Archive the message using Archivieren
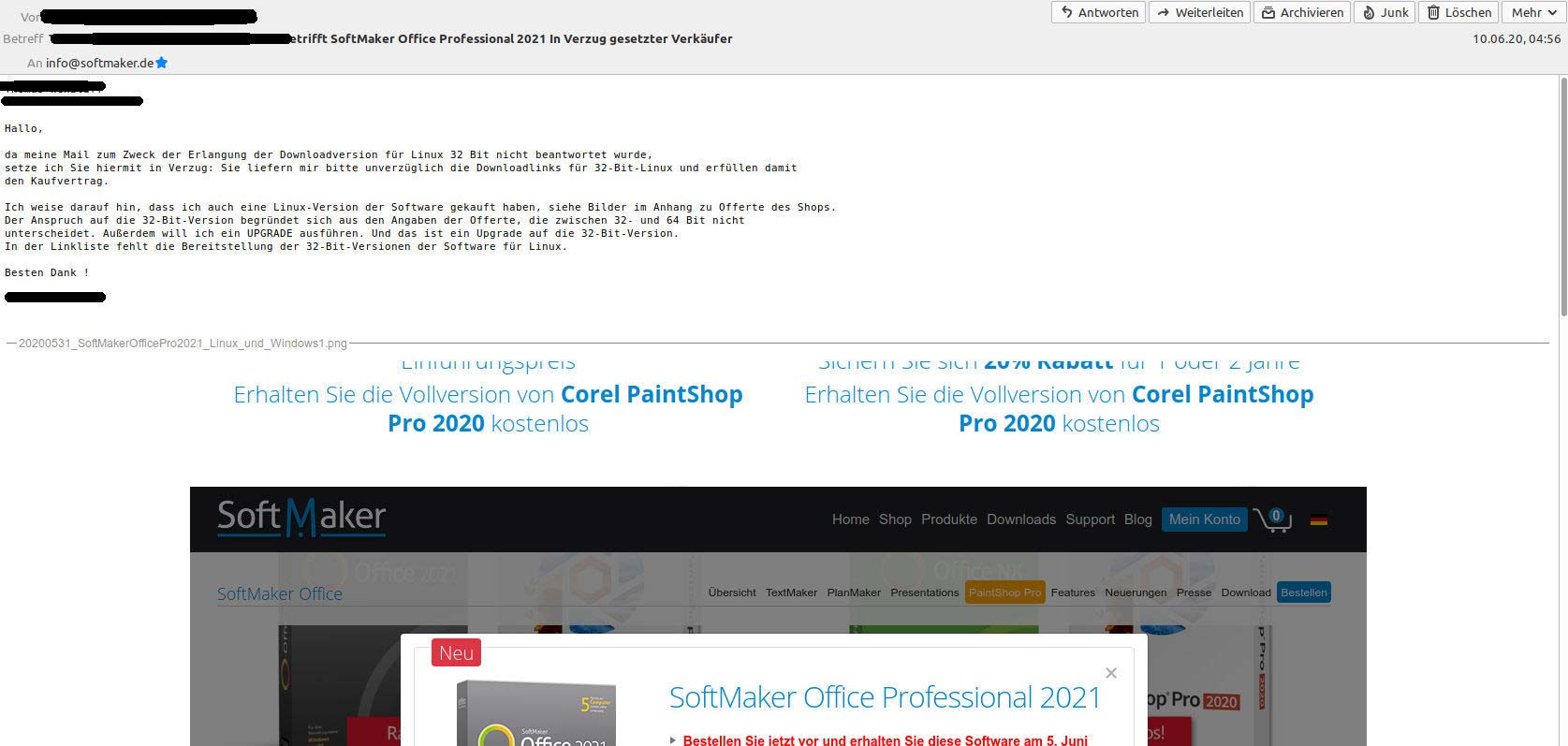 (x=1302, y=12)
